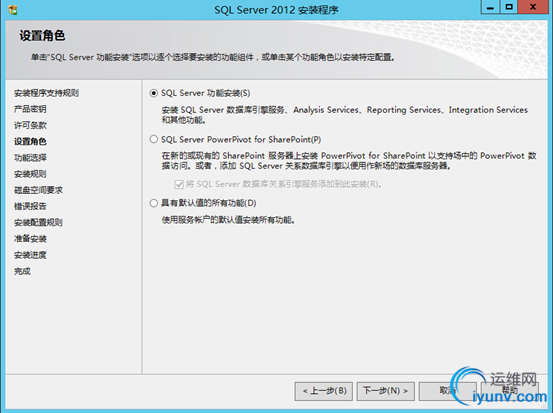Viewport: 553px width, 413px height.
Task: Click 安装进度 step in sidebar
Action: [30, 255]
